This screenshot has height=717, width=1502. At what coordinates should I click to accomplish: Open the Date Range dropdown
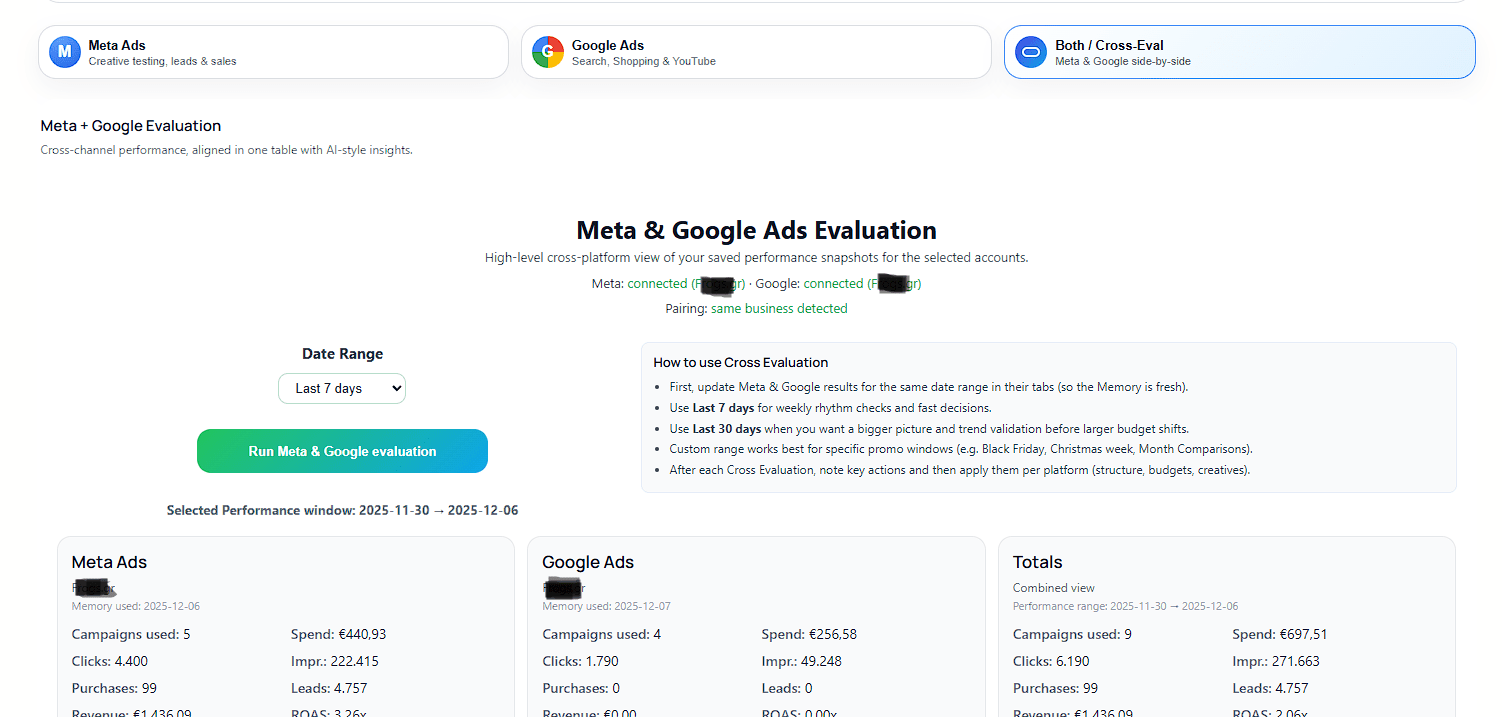click(x=342, y=388)
